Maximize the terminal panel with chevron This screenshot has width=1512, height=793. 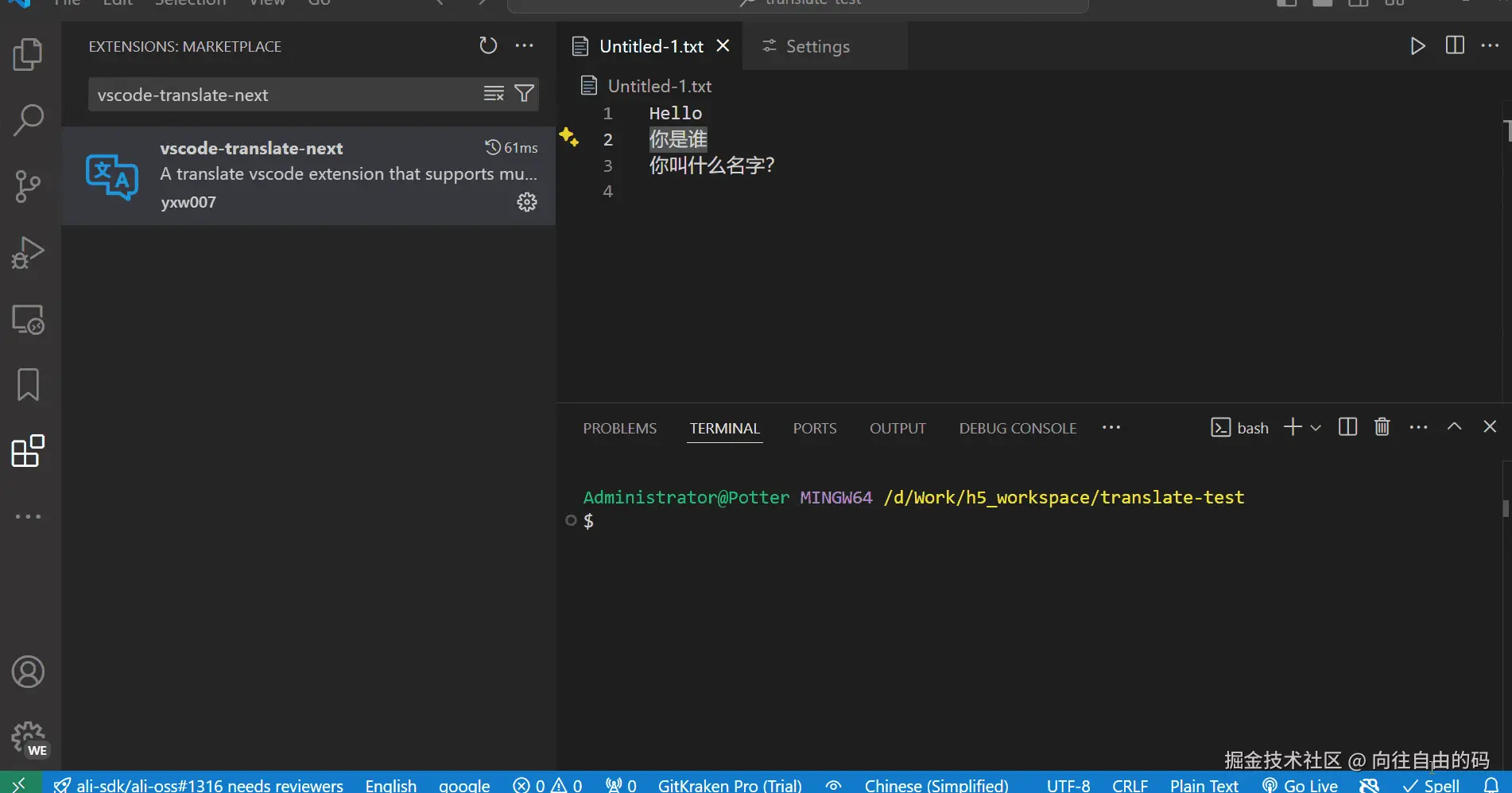1454,427
